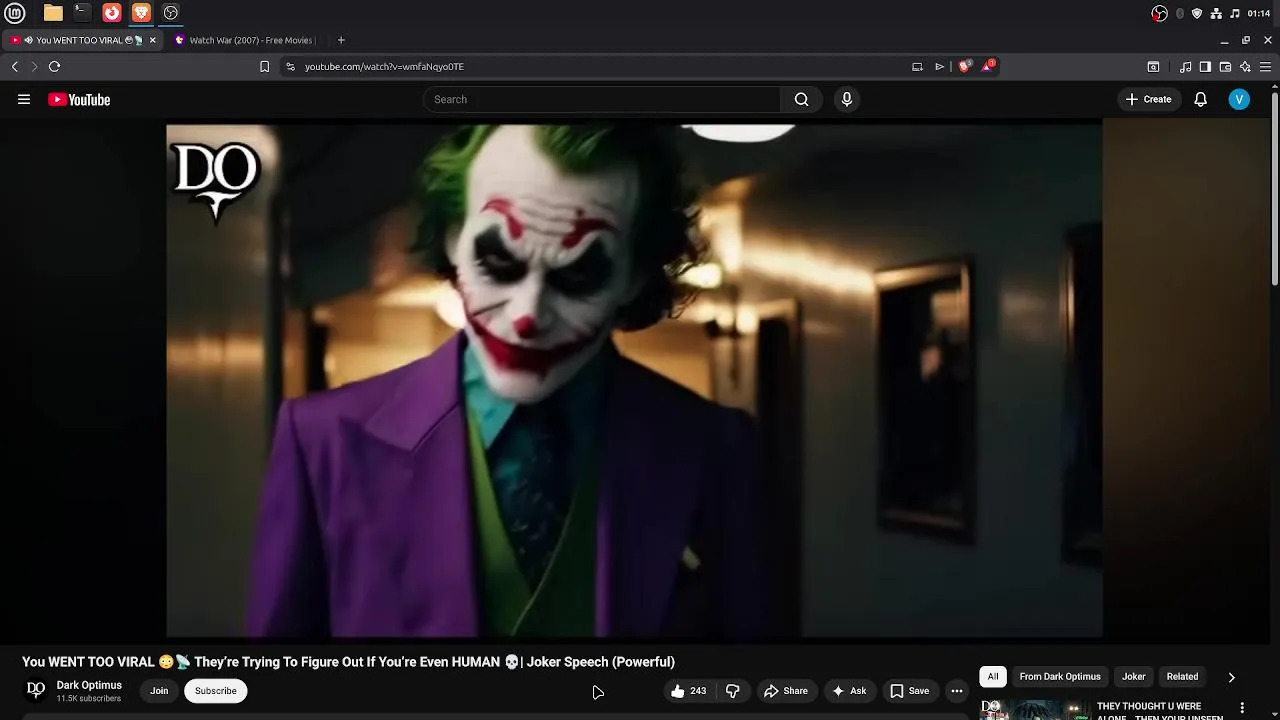Open the YouTube guide hamburger menu
The image size is (1280, 720).
[24, 99]
